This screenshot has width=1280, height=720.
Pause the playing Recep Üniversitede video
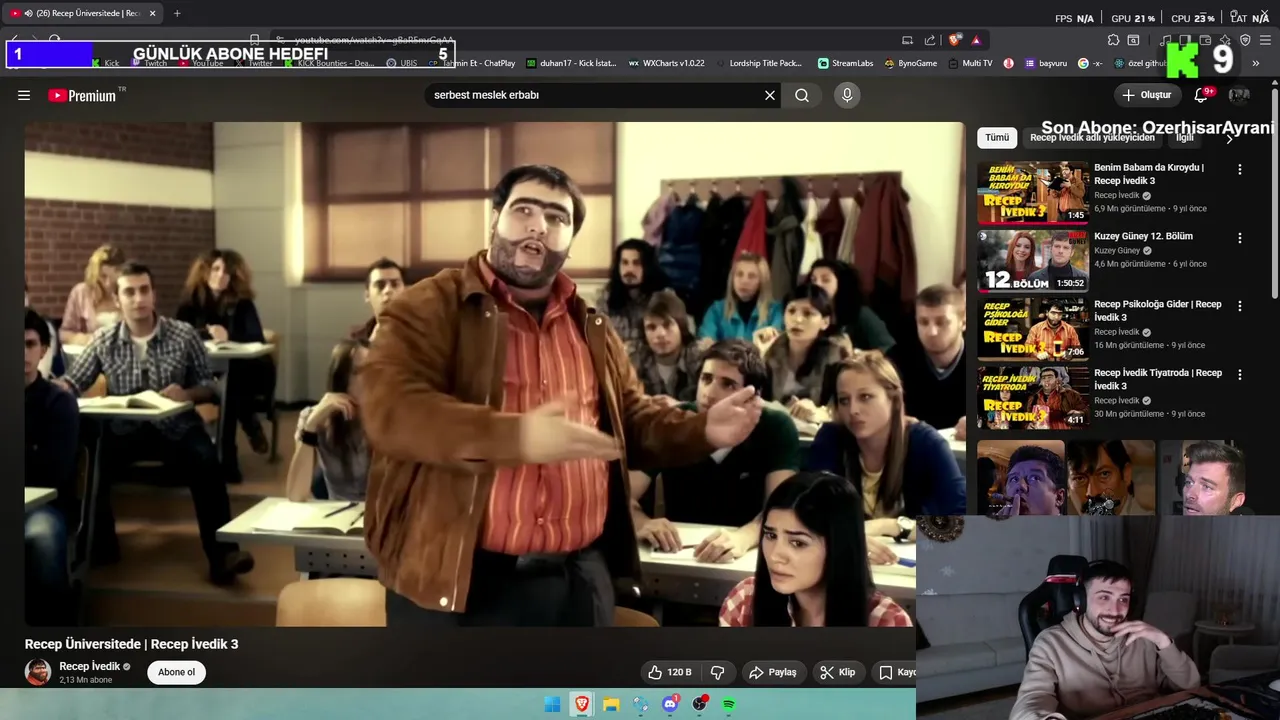tap(494, 374)
